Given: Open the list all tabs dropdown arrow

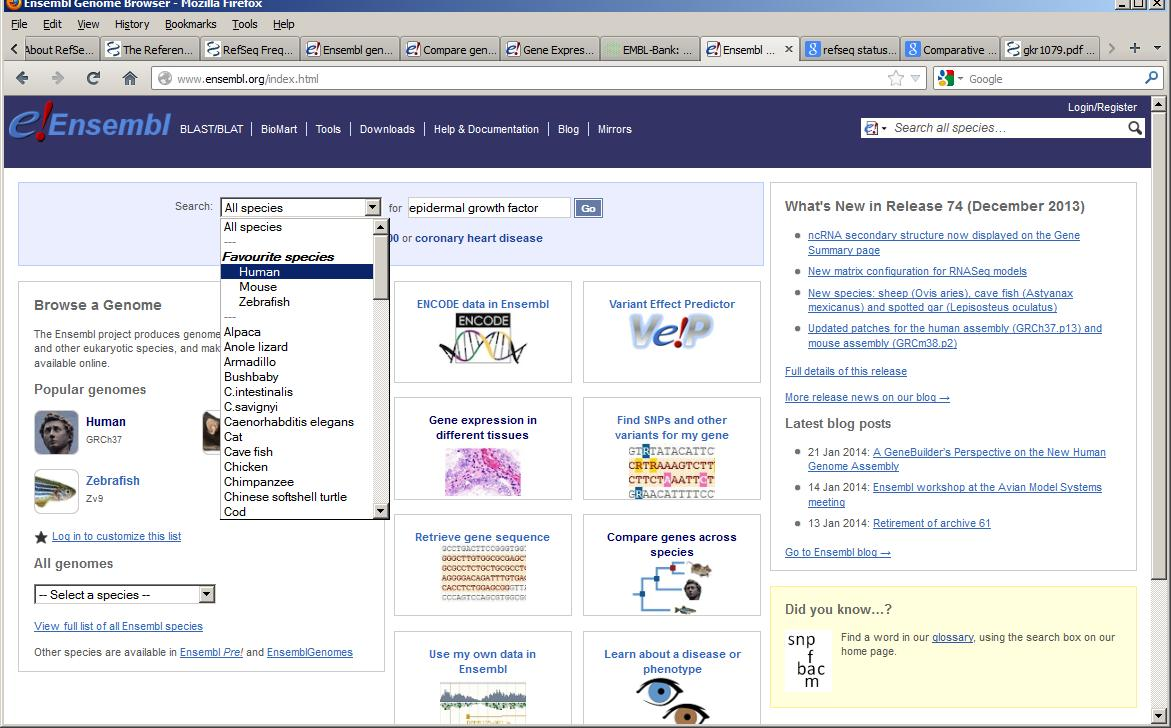Looking at the screenshot, I should pyautogui.click(x=1158, y=49).
